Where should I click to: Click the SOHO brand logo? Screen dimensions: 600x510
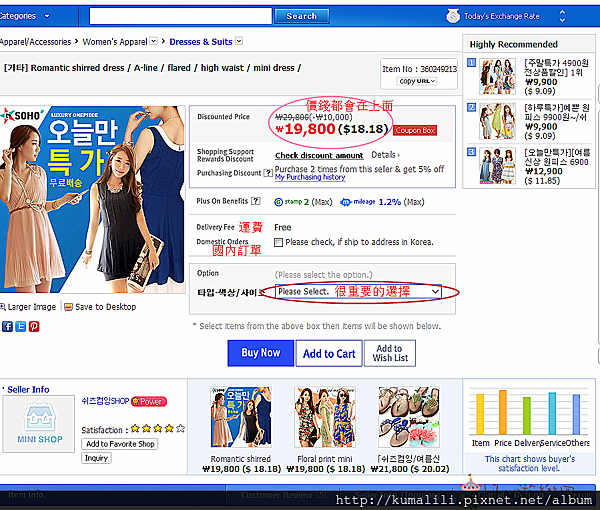point(23,116)
